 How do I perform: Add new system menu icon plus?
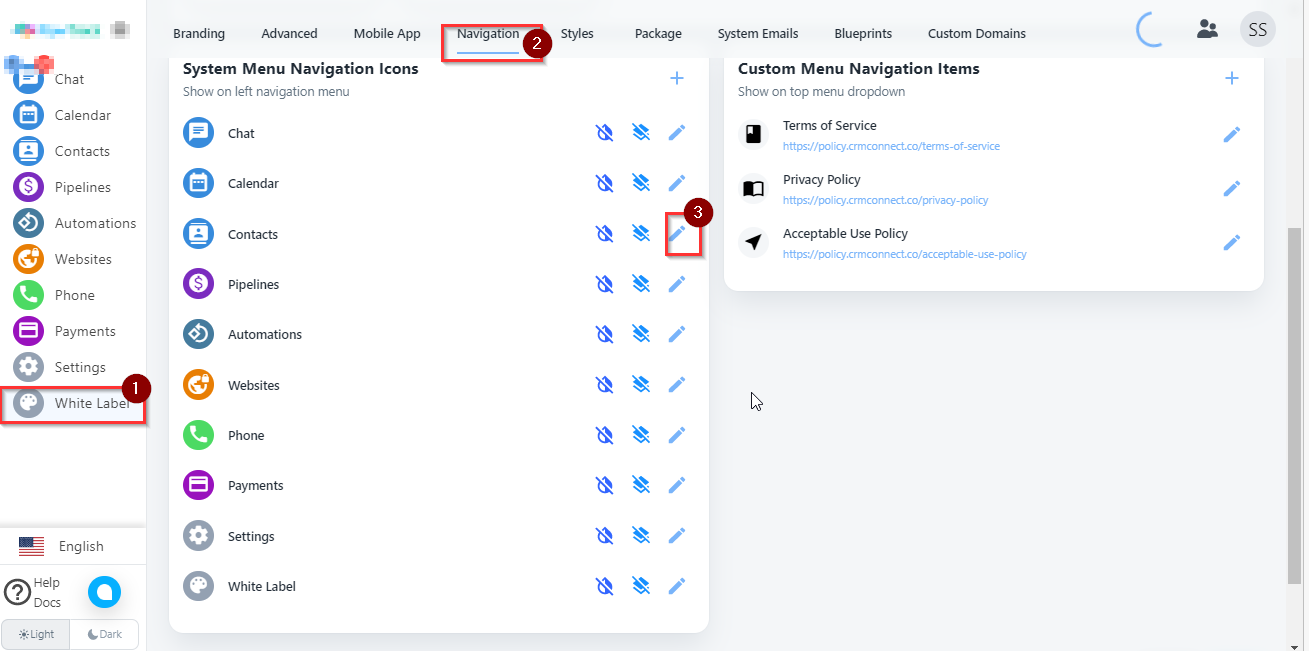(x=677, y=78)
